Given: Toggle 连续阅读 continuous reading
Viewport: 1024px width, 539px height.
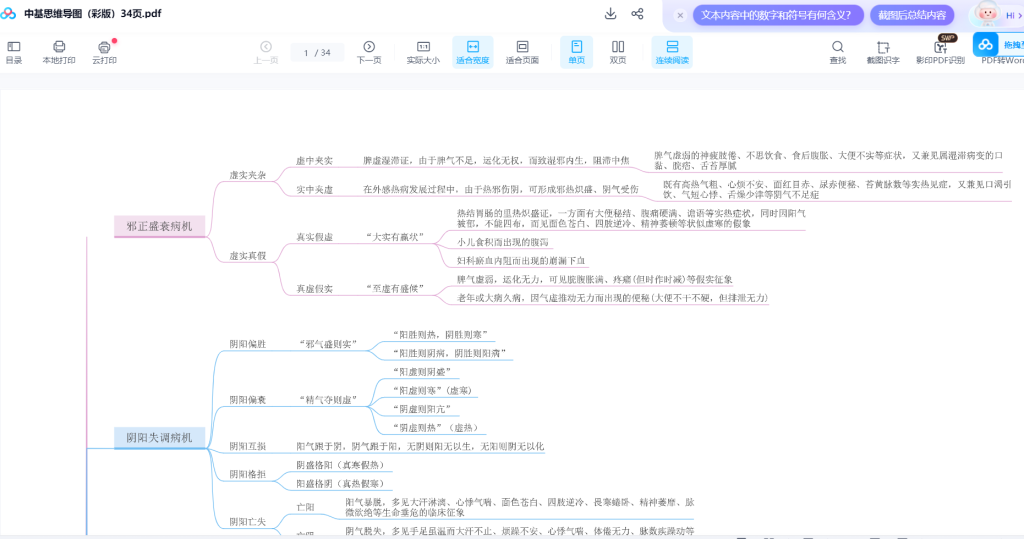Looking at the screenshot, I should (x=672, y=52).
